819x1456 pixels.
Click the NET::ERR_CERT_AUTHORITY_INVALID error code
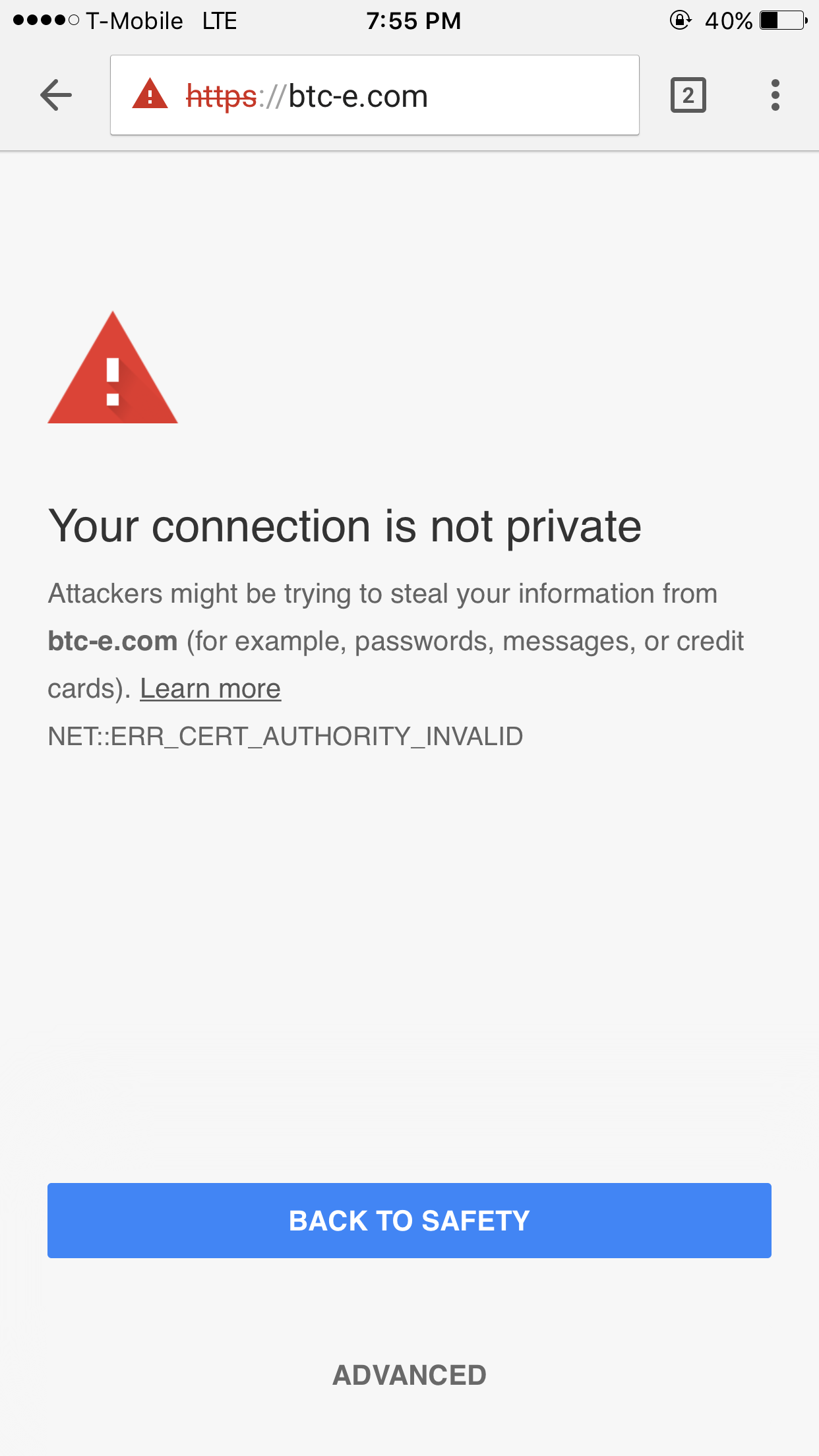pyautogui.click(x=286, y=737)
